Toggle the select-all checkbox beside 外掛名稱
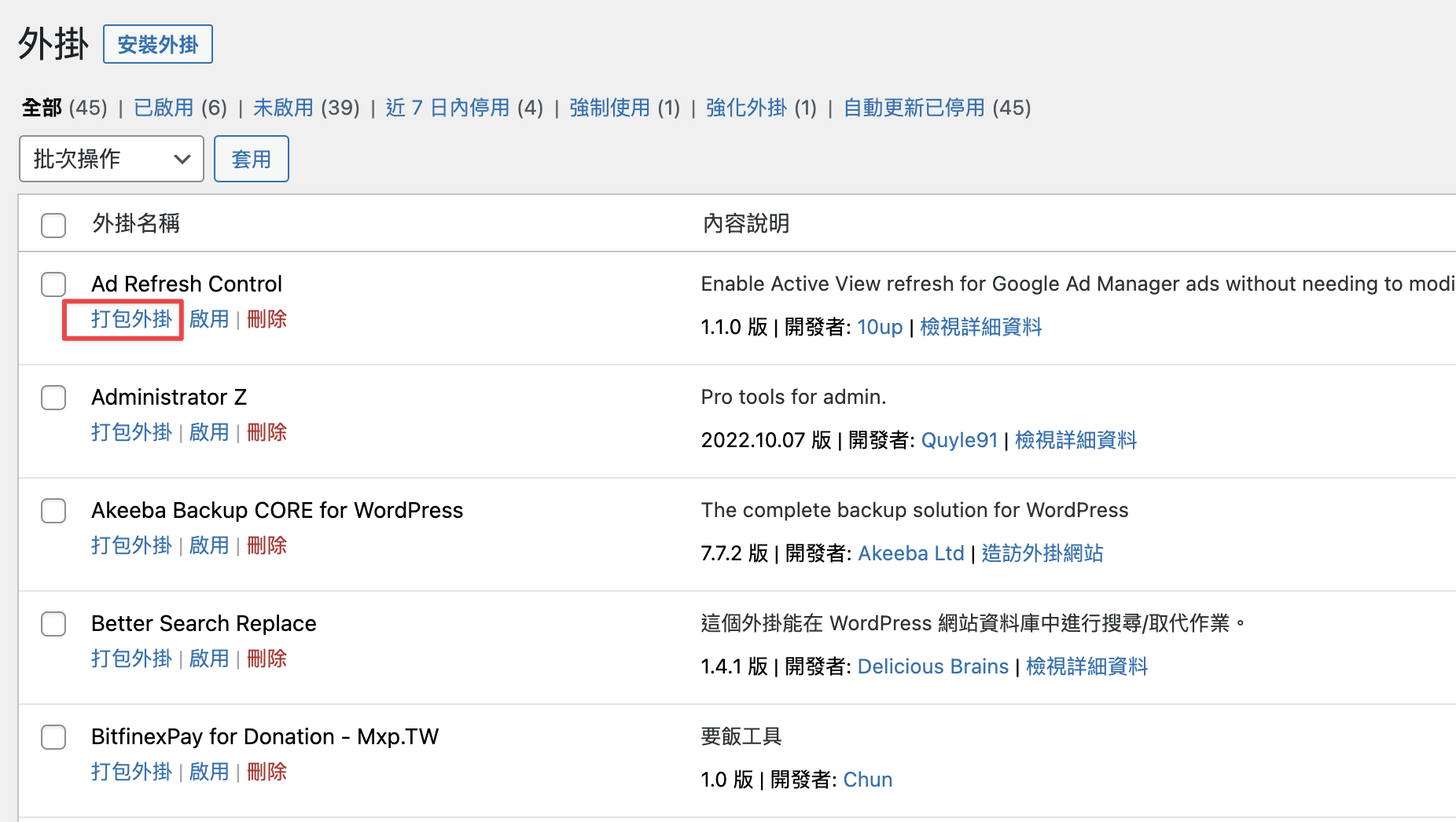 (53, 225)
